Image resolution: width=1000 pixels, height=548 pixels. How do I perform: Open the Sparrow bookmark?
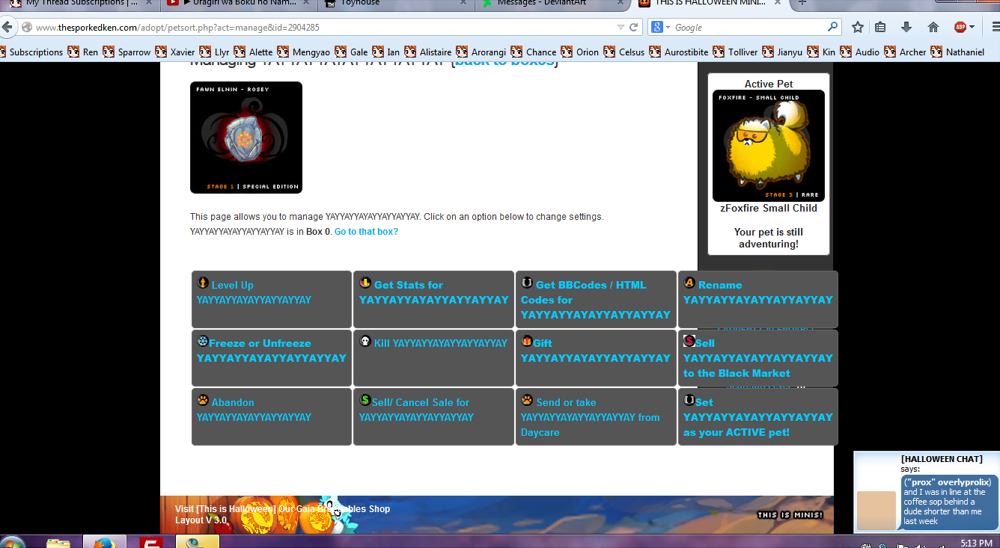click(x=127, y=52)
